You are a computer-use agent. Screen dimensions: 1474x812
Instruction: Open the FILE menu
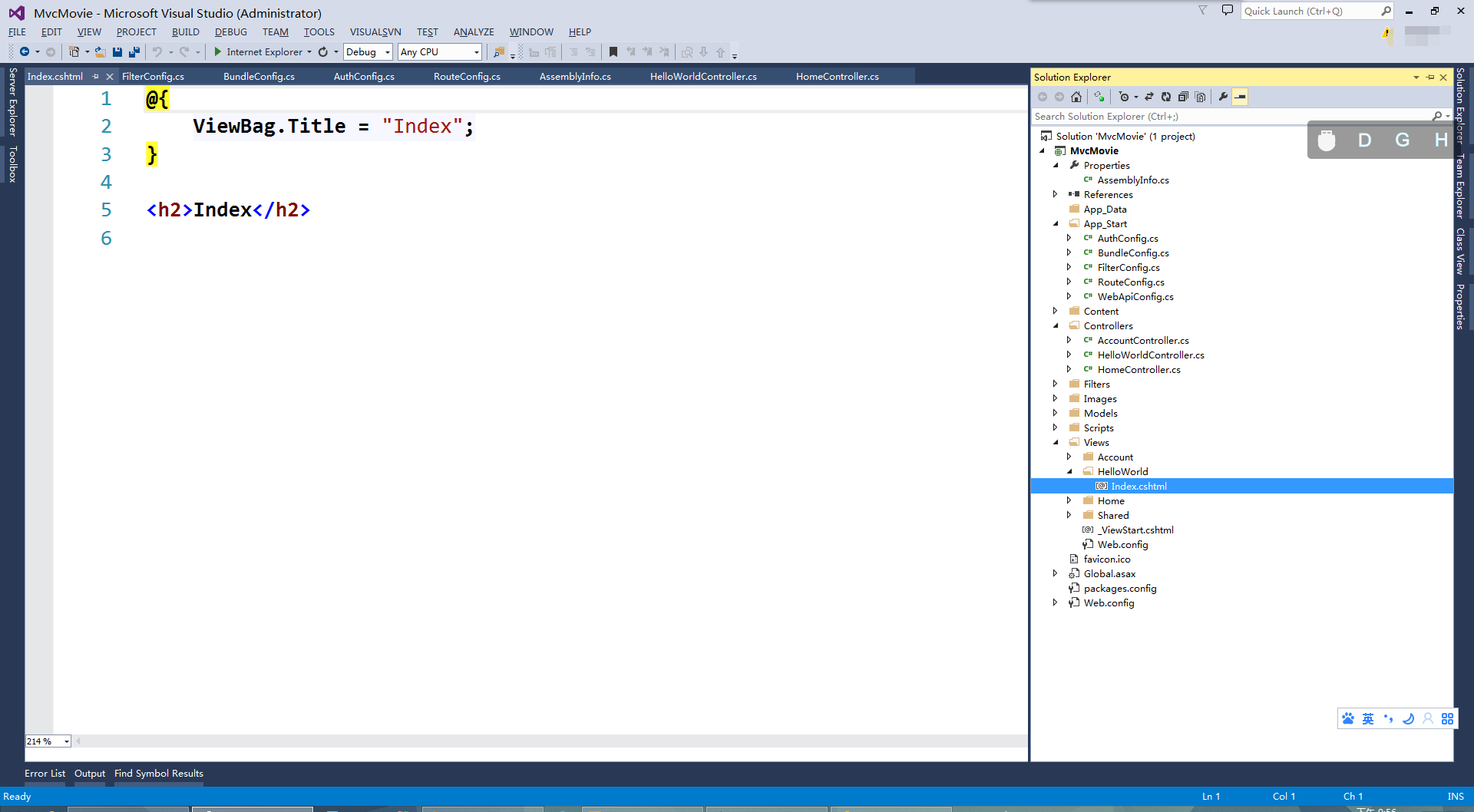[17, 32]
